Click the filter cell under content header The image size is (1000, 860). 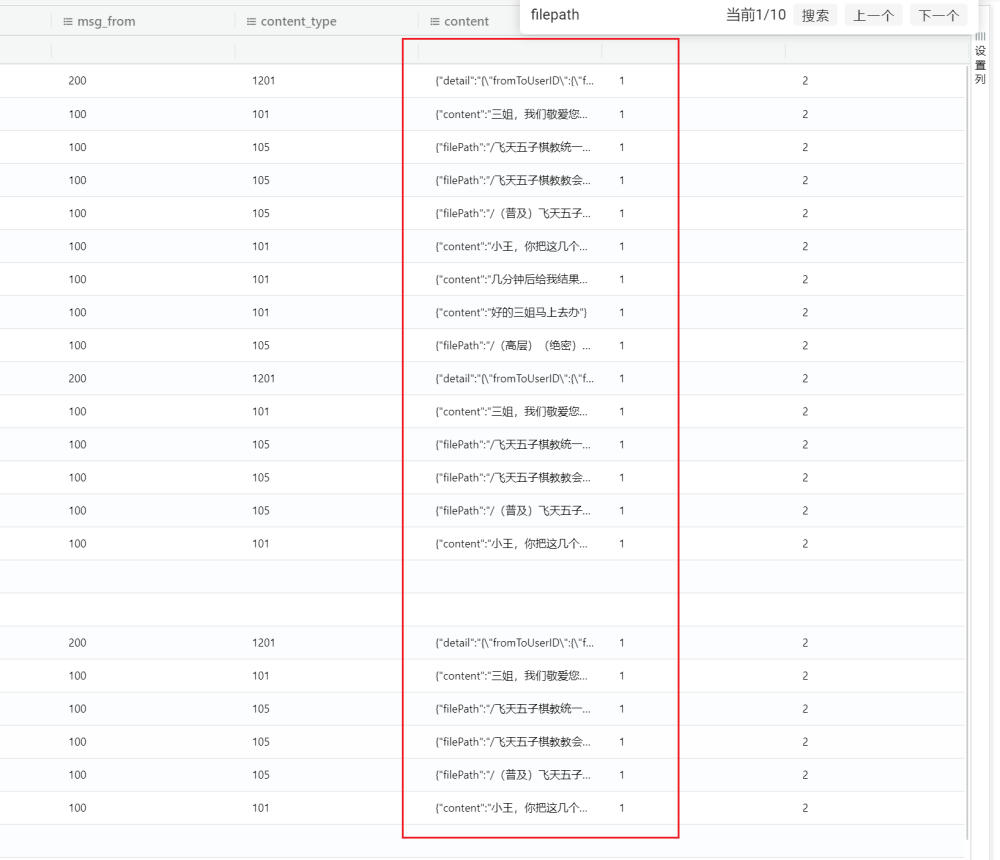pos(509,50)
